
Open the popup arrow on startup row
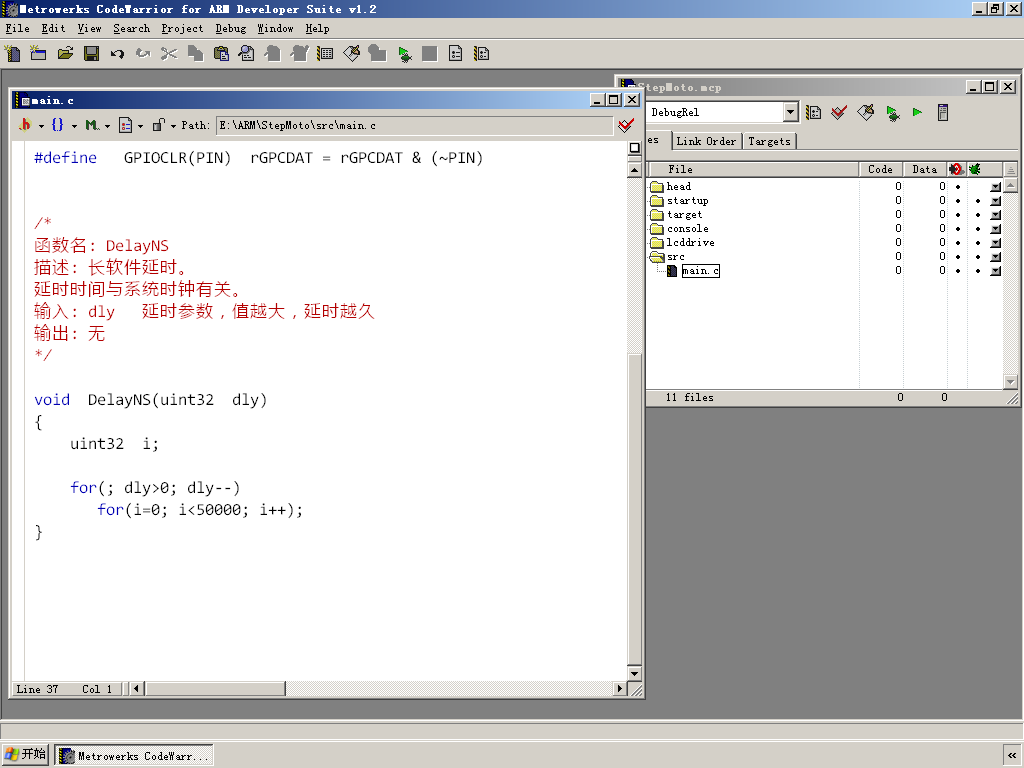pos(995,200)
